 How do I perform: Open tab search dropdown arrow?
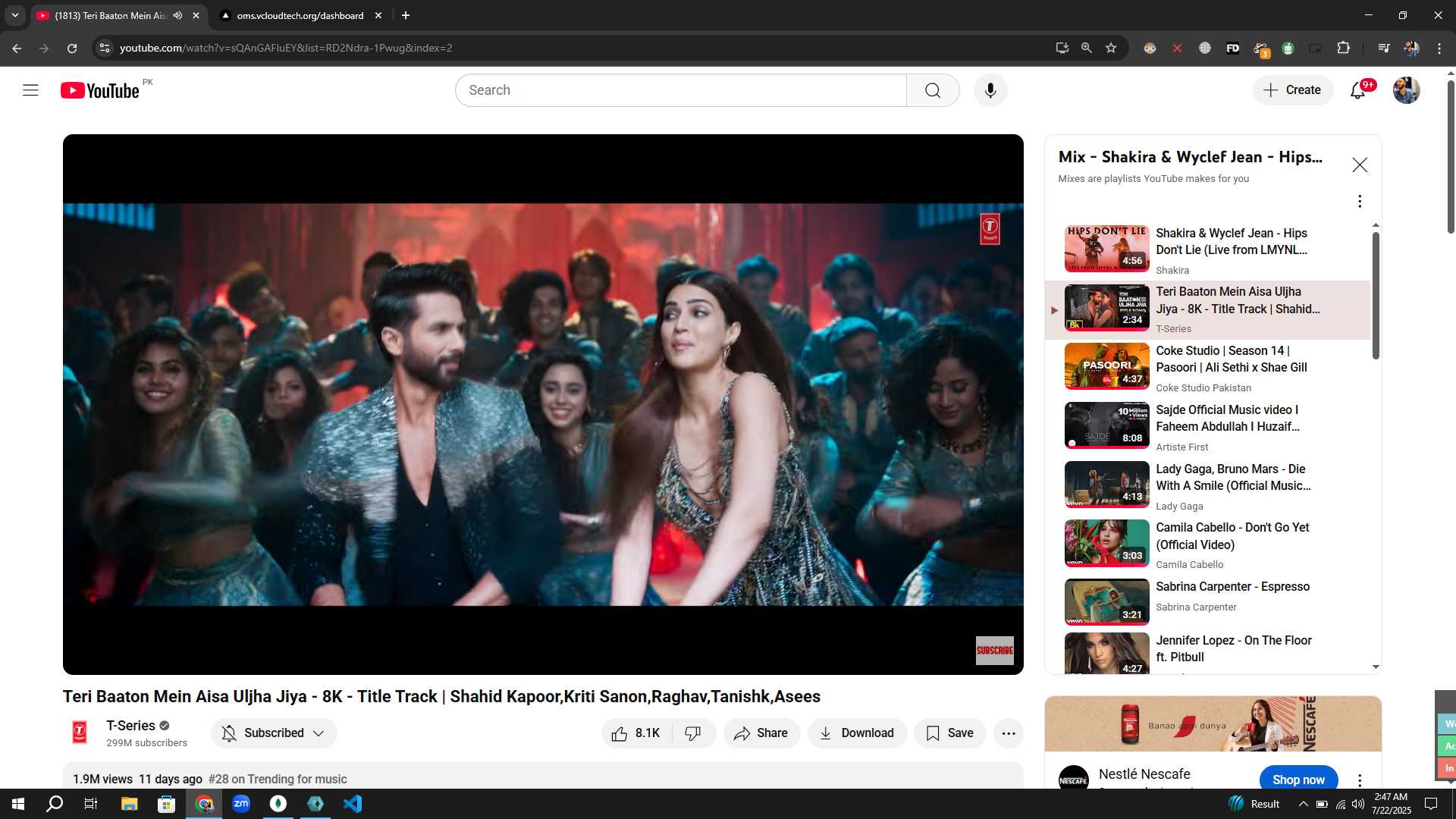14,15
